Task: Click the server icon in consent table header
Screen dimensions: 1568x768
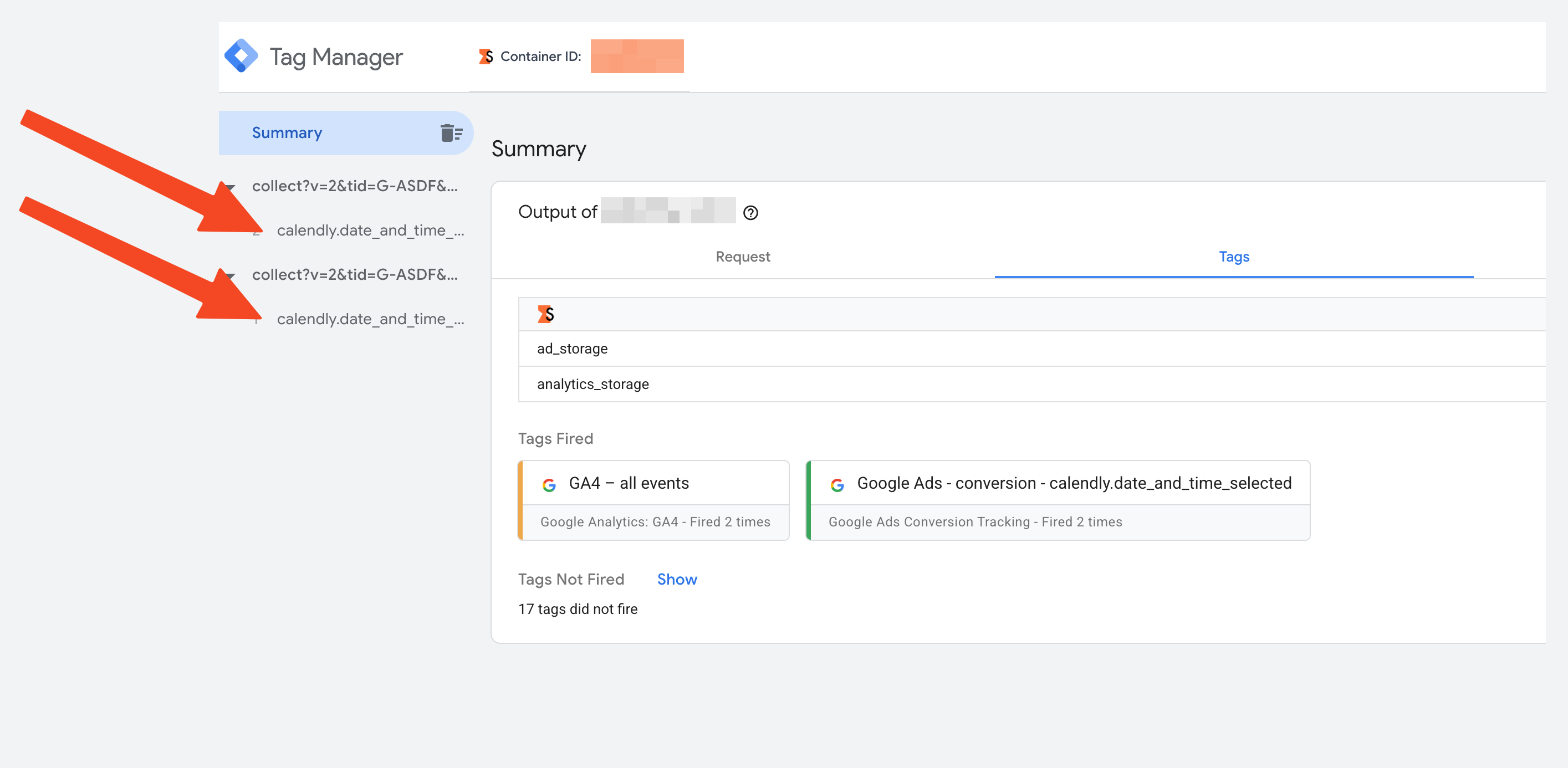Action: pyautogui.click(x=545, y=314)
